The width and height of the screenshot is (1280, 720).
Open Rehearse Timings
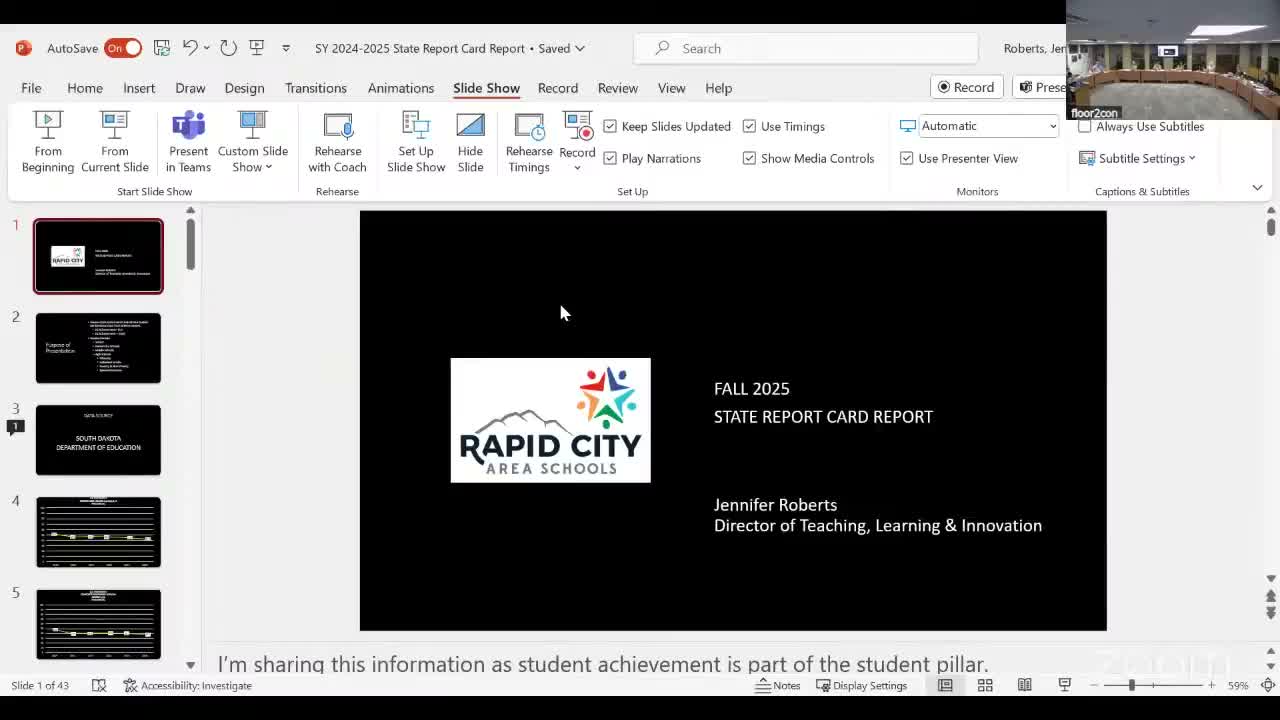(x=528, y=140)
